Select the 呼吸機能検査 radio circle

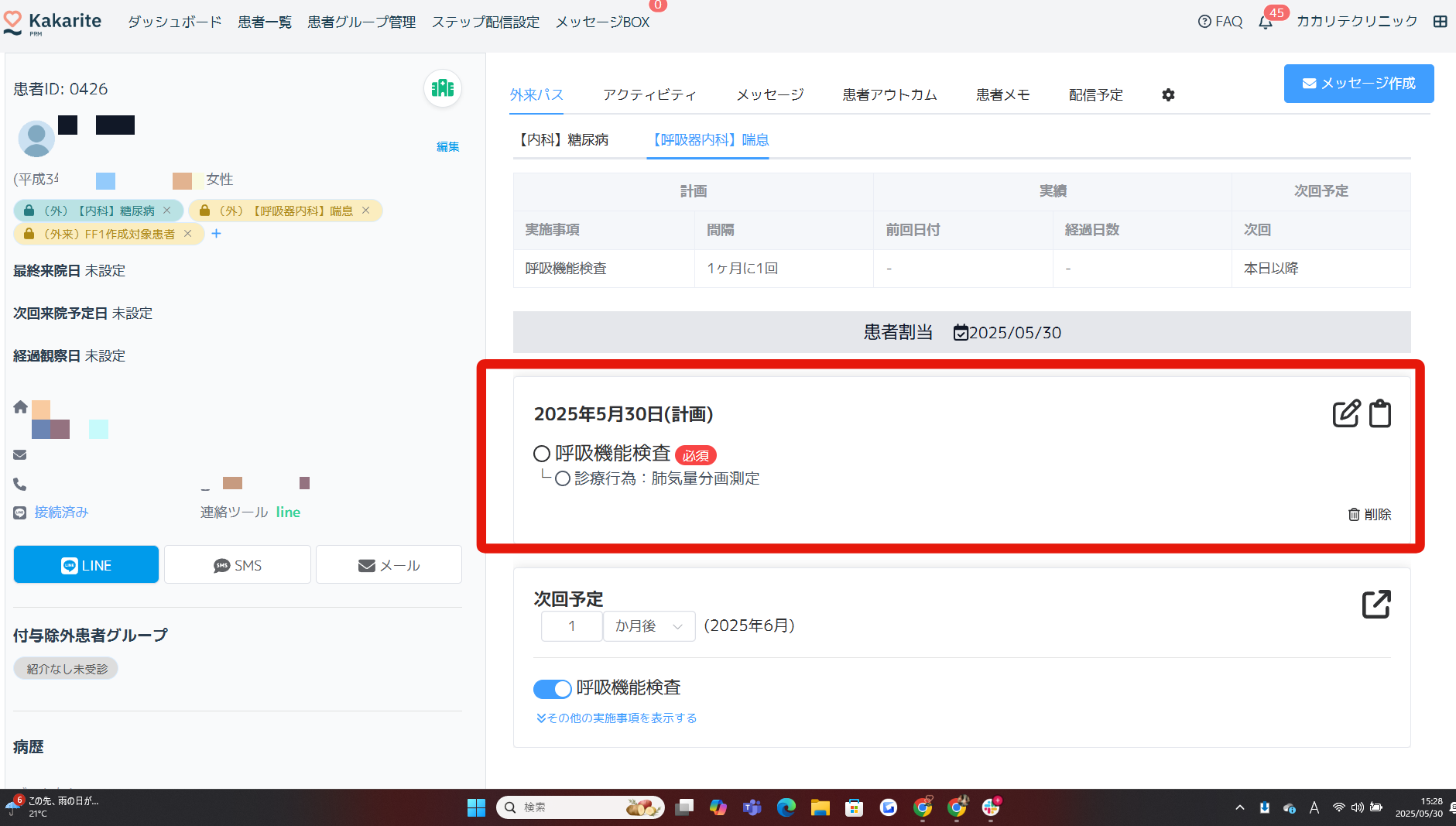[542, 454]
